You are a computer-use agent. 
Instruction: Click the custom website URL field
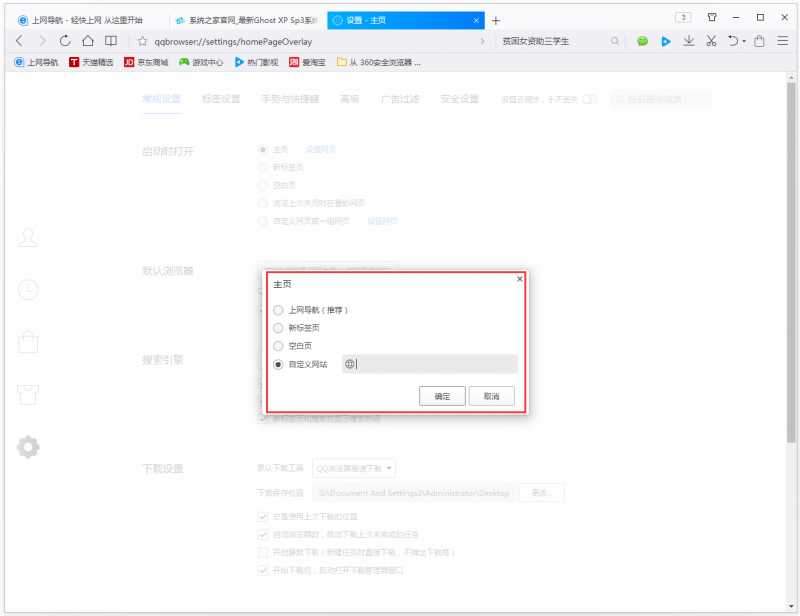435,364
